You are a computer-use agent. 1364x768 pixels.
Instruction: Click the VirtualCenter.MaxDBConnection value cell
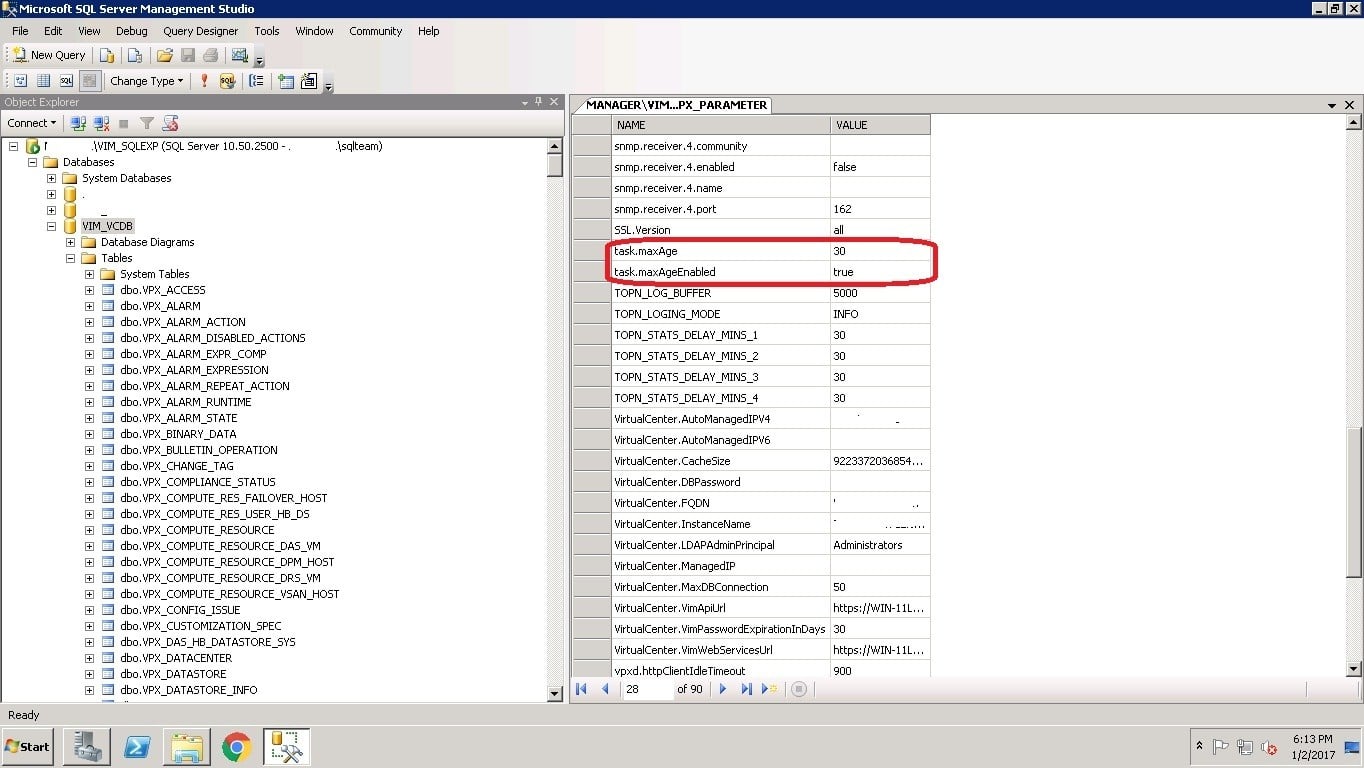880,587
